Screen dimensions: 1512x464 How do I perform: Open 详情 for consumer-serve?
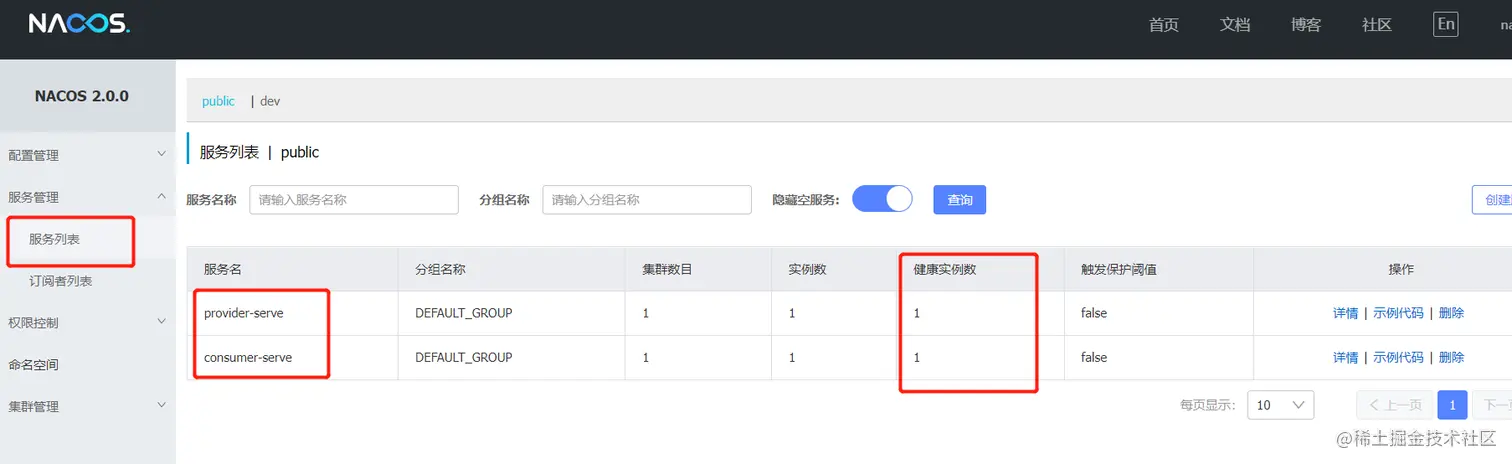click(1345, 357)
